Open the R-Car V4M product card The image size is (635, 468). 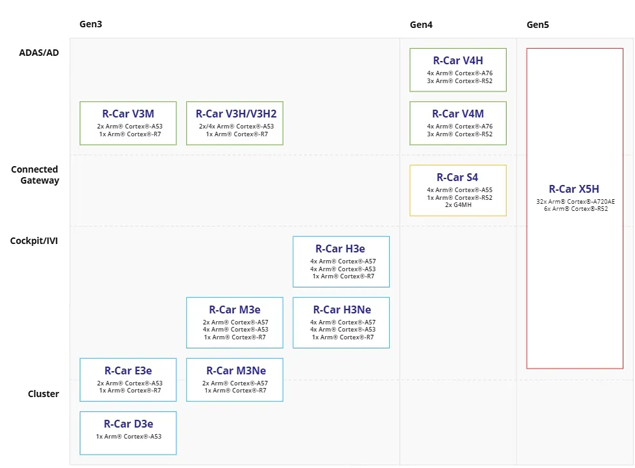click(x=458, y=123)
